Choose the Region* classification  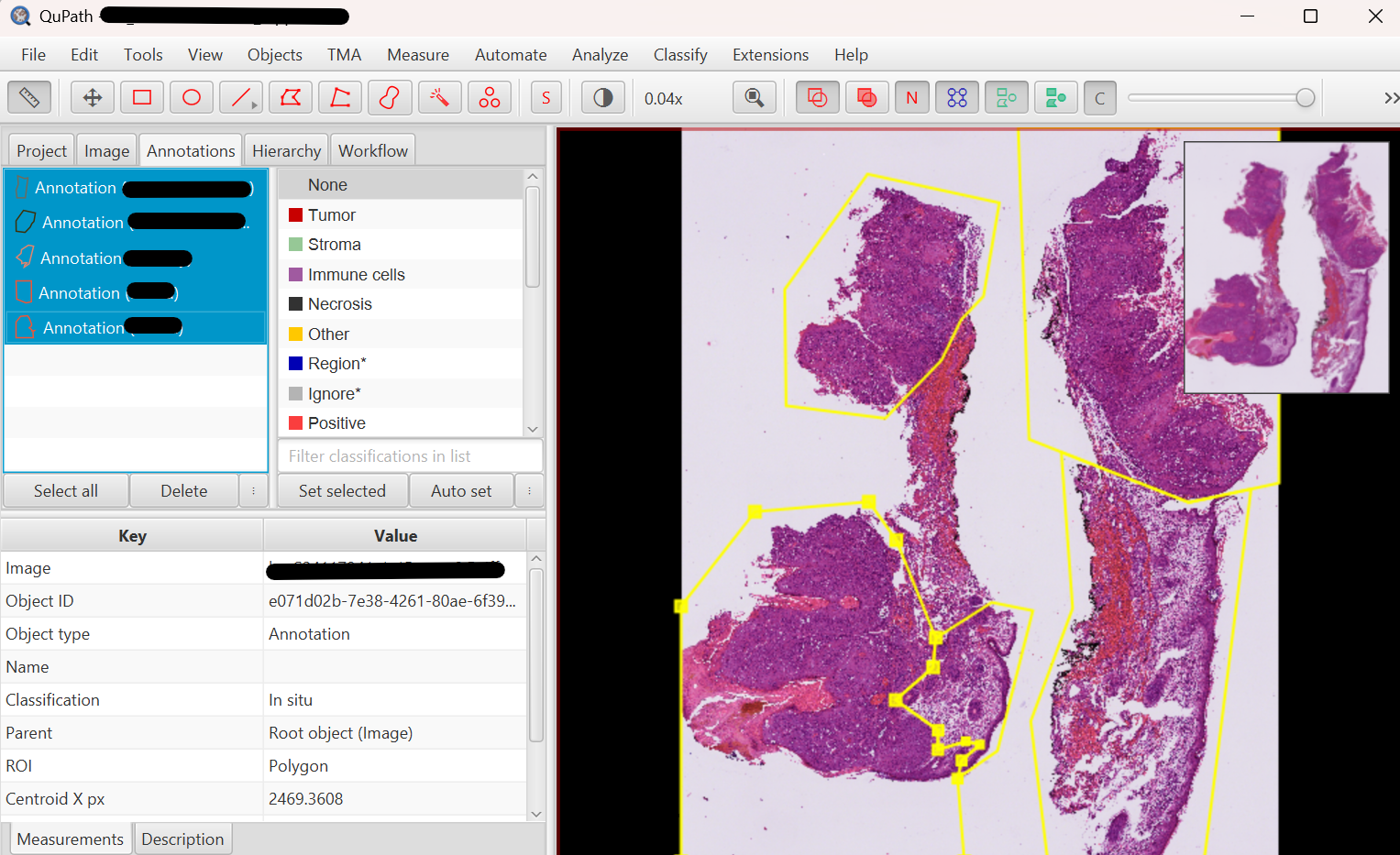[401, 364]
